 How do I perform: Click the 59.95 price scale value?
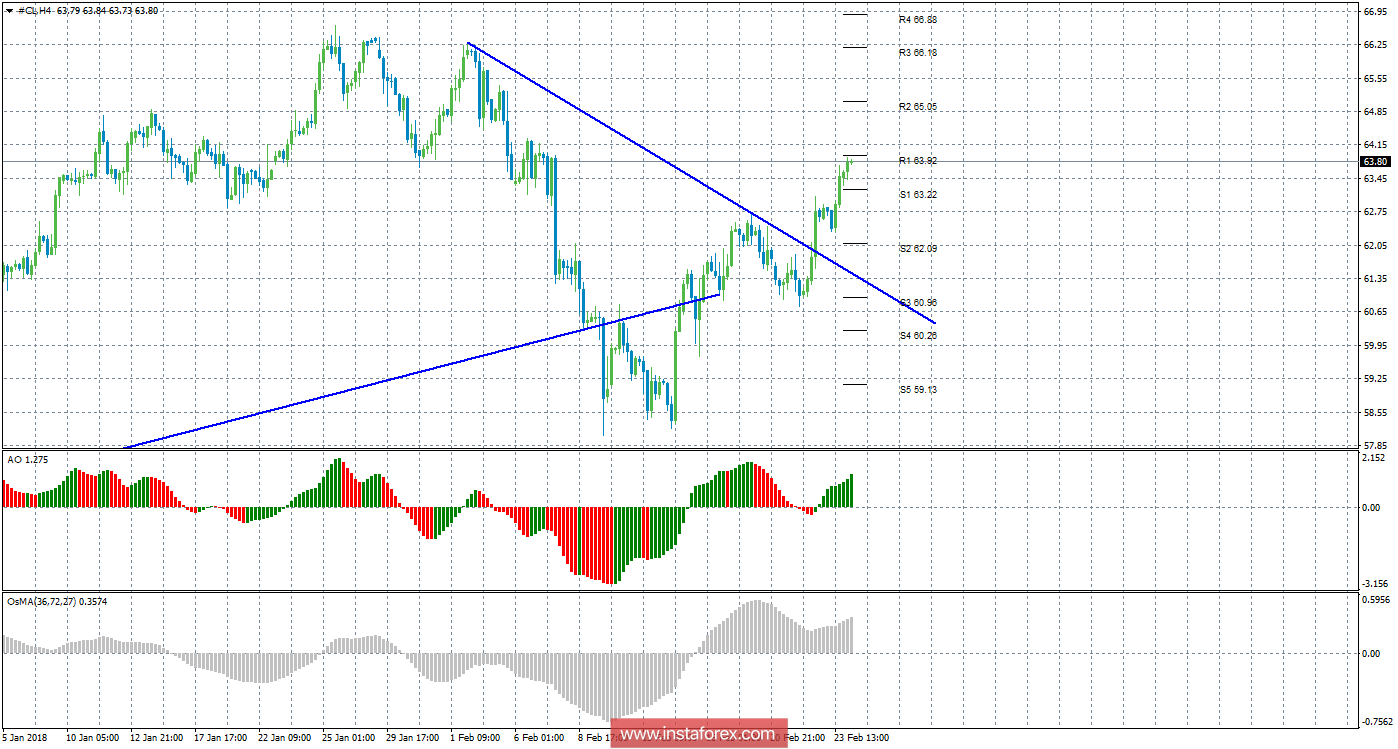[x=1375, y=345]
